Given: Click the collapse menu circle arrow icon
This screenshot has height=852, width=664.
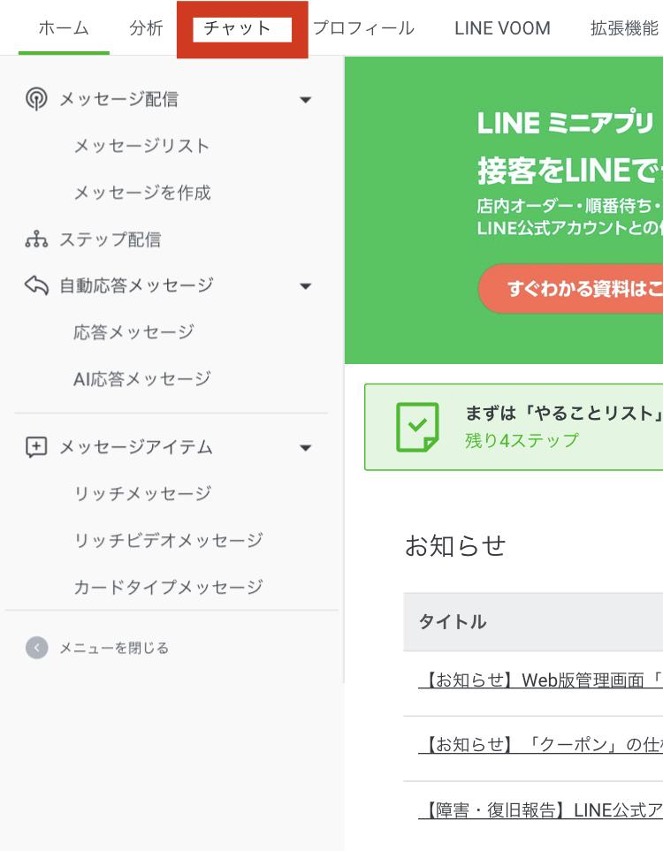Looking at the screenshot, I should [x=36, y=648].
